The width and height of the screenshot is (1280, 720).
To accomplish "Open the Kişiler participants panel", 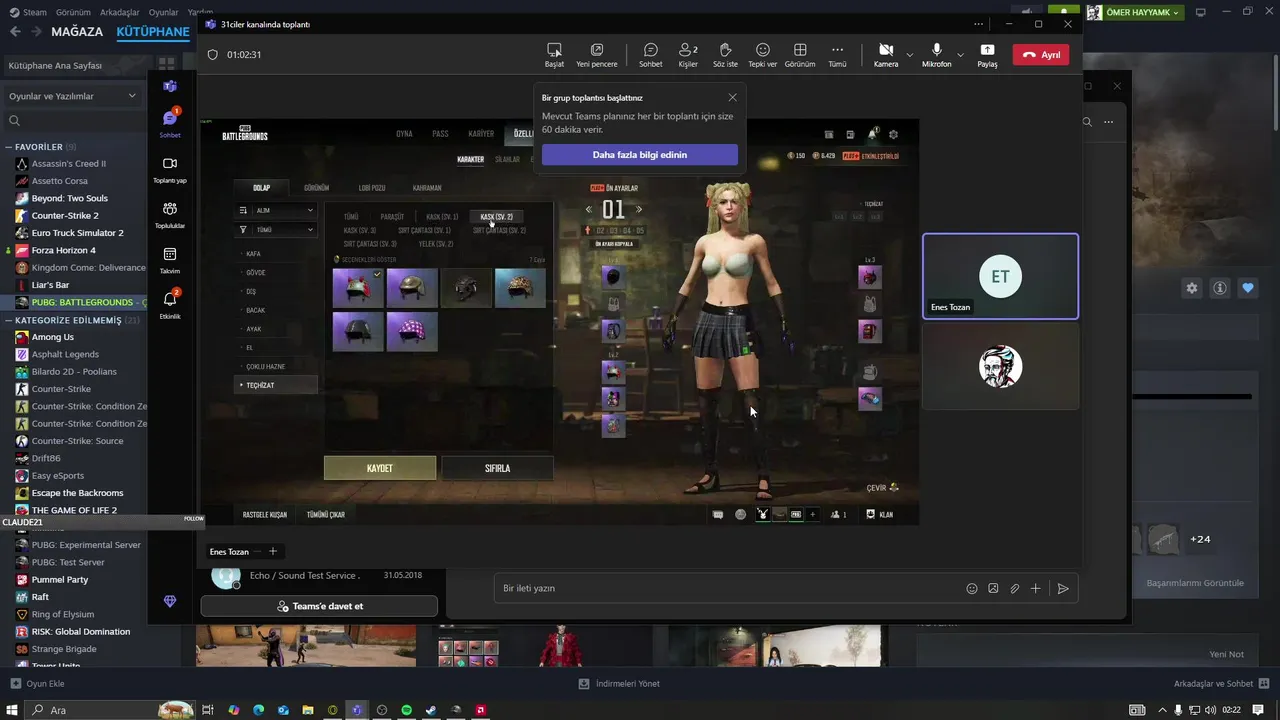I will pos(688,55).
